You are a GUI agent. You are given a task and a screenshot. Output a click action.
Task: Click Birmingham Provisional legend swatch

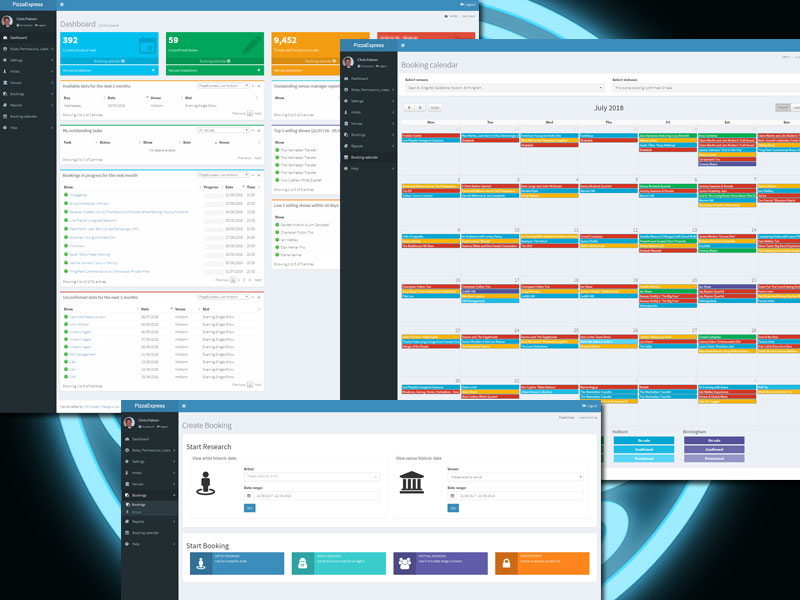click(714, 458)
